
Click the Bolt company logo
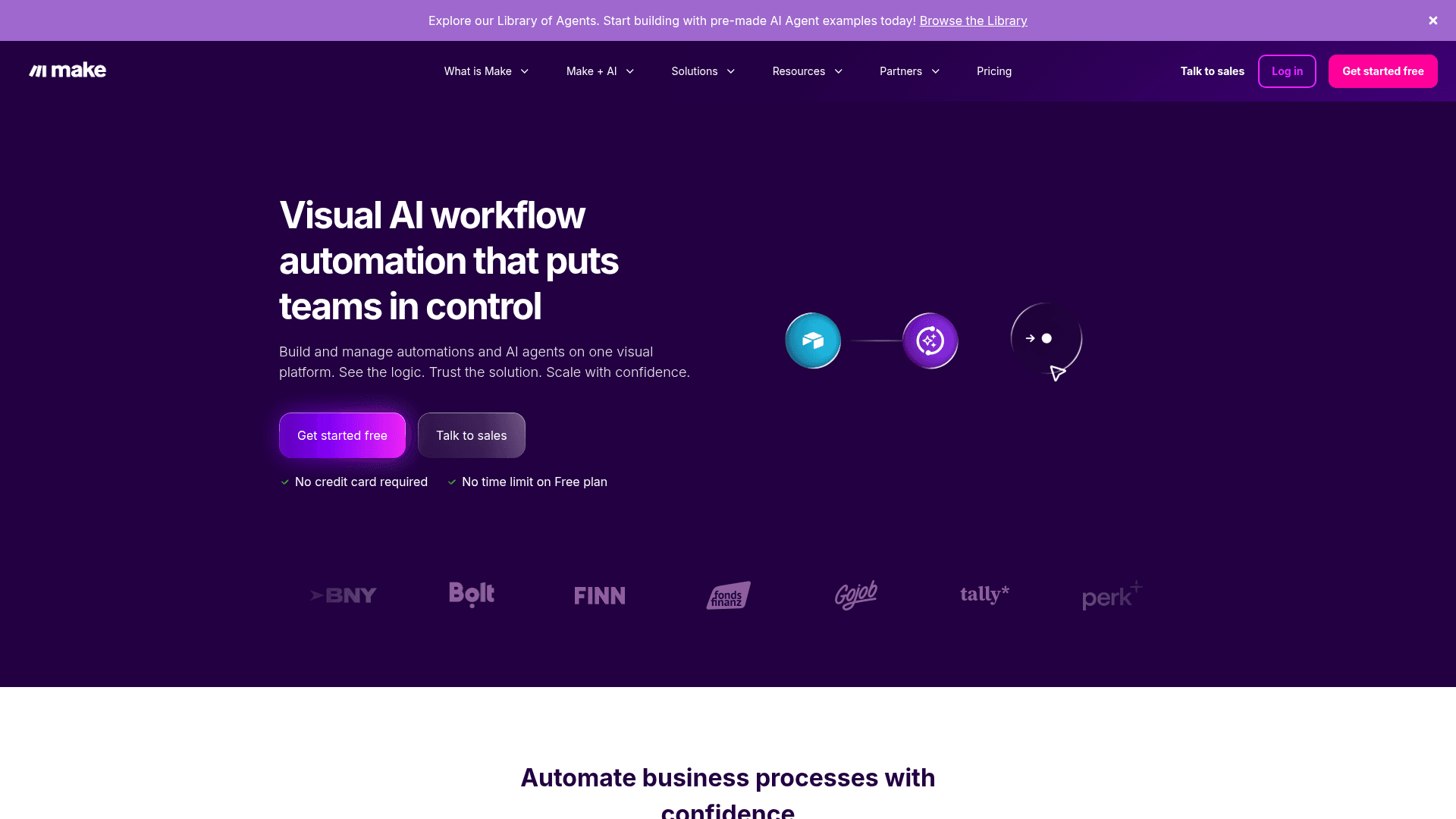471,595
